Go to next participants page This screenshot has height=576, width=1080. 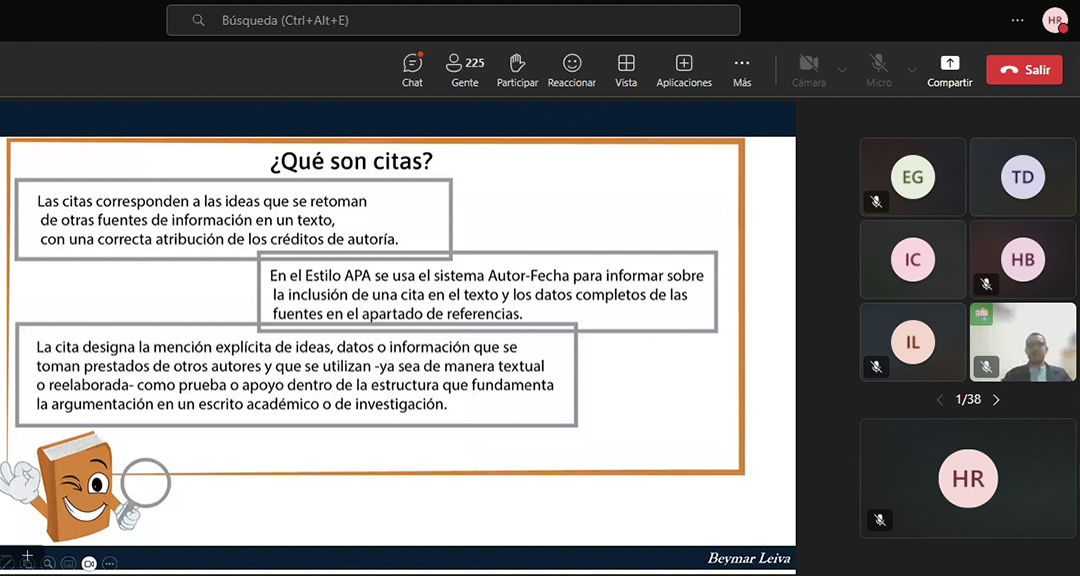[x=996, y=400]
